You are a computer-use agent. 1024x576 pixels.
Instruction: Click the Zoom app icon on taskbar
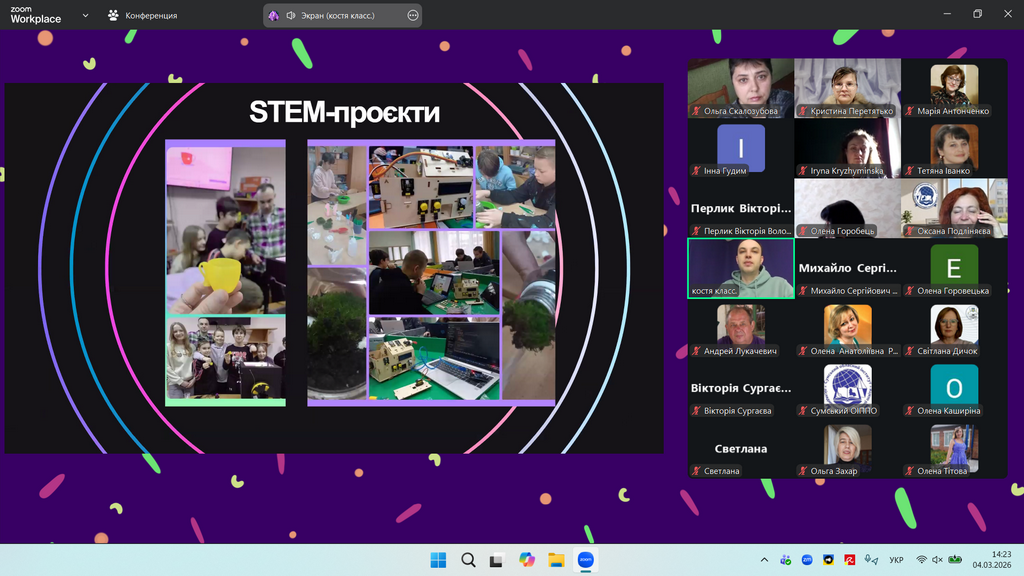586,560
